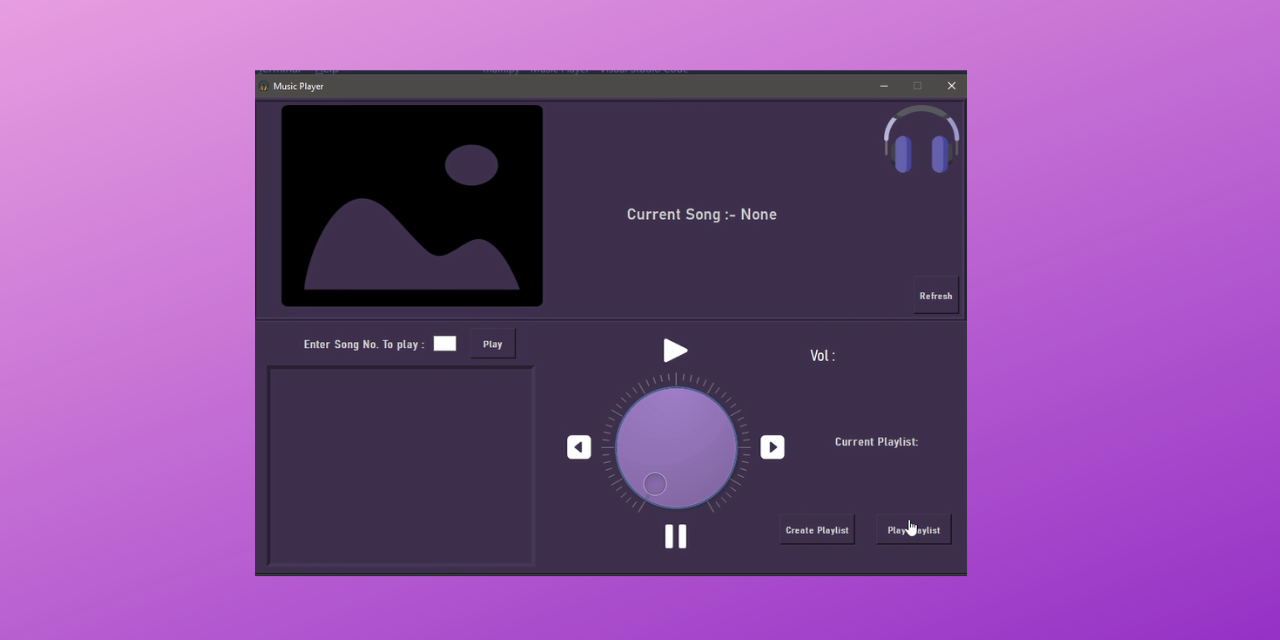The width and height of the screenshot is (1280, 640).
Task: Click the Play button next to the song number
Action: [x=492, y=343]
